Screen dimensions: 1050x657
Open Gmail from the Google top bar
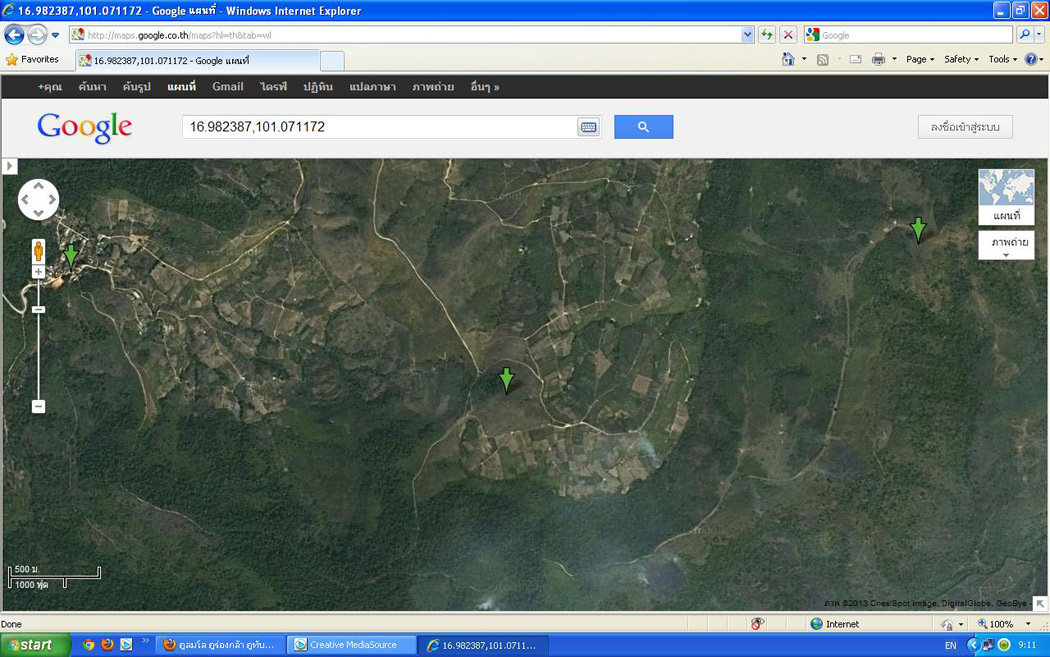(x=227, y=87)
